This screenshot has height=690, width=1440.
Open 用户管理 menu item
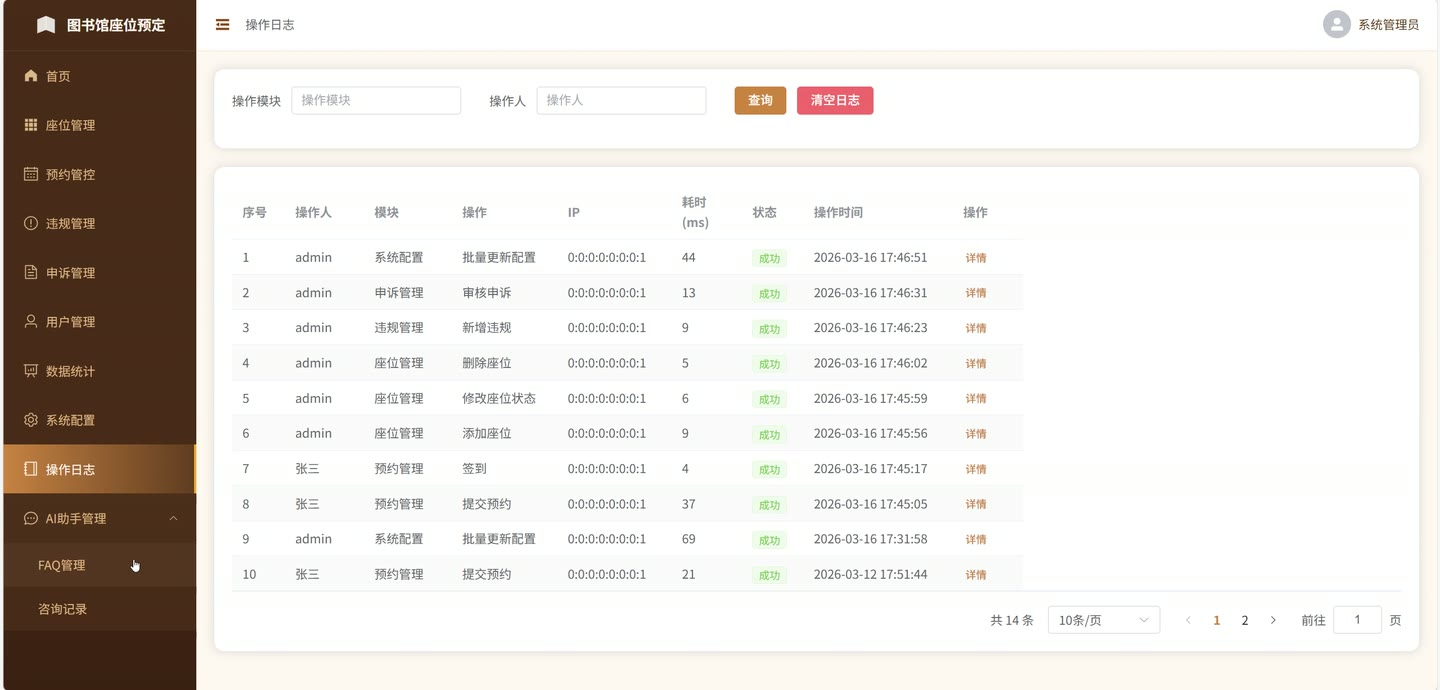[100, 321]
